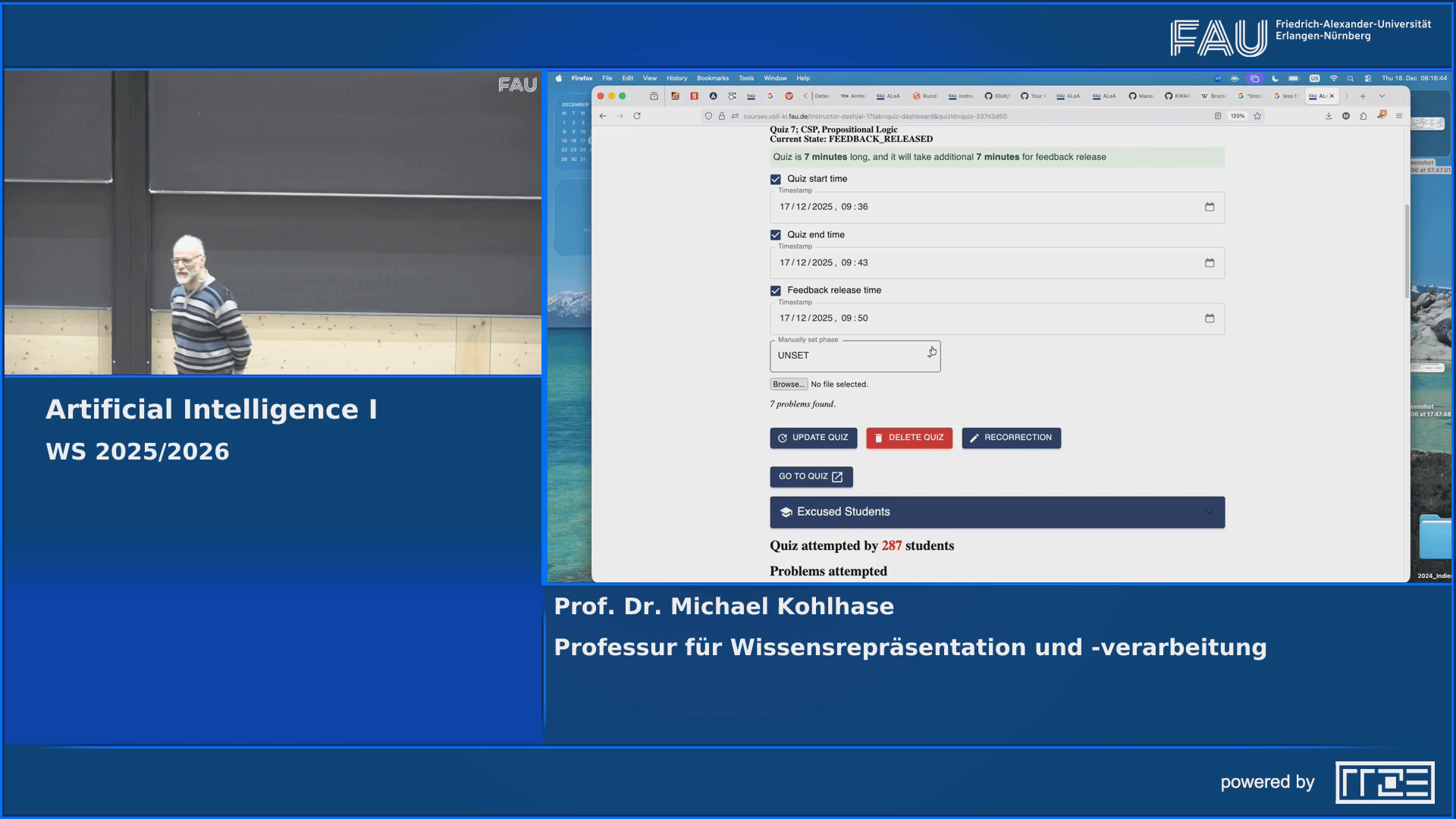Click the pencil icon on RECORRECTION
The height and width of the screenshot is (819, 1456).
point(974,438)
